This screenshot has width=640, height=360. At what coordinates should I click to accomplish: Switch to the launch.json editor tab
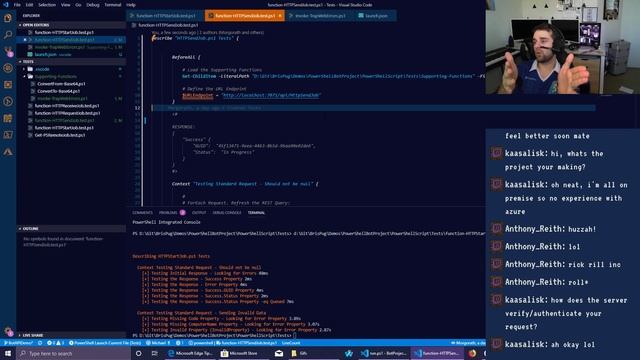click(375, 16)
